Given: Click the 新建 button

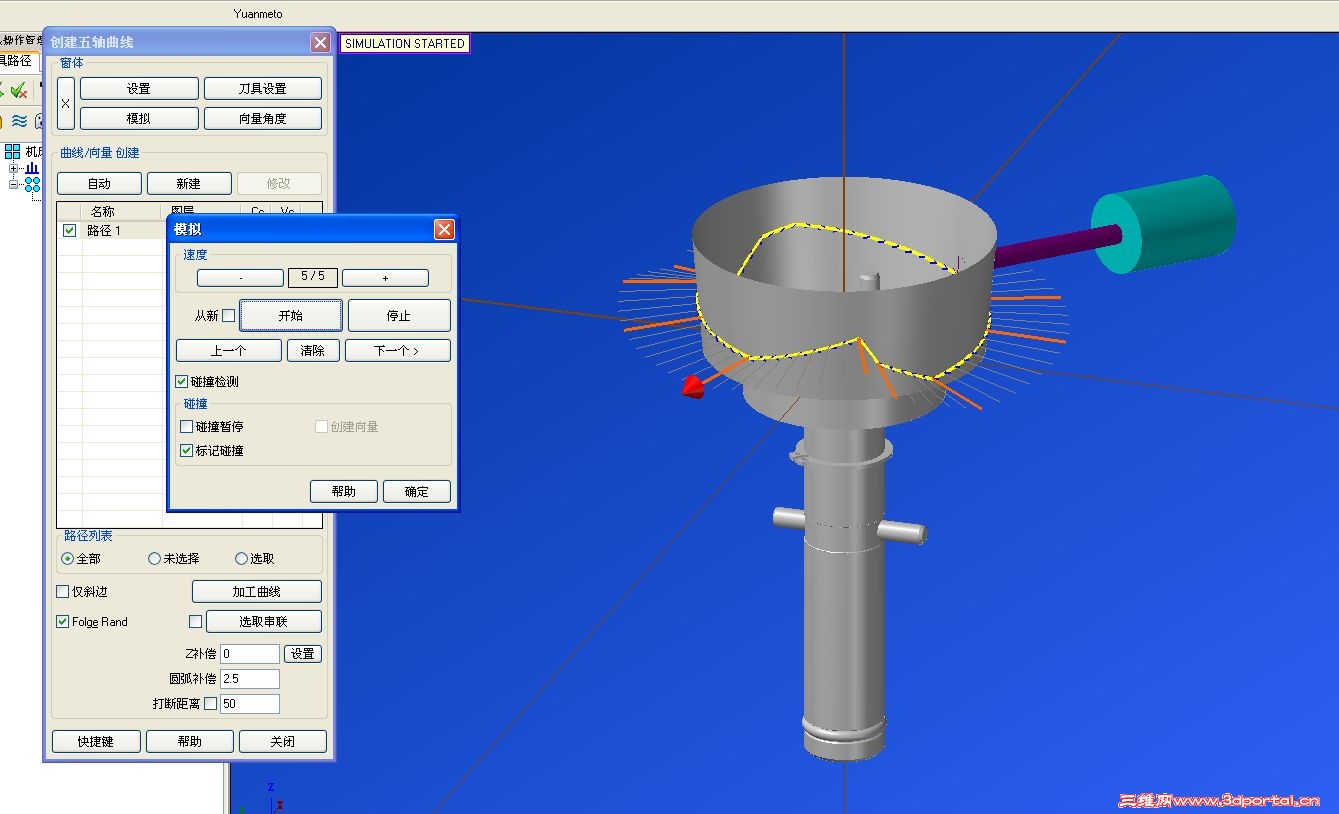Looking at the screenshot, I should pyautogui.click(x=189, y=183).
